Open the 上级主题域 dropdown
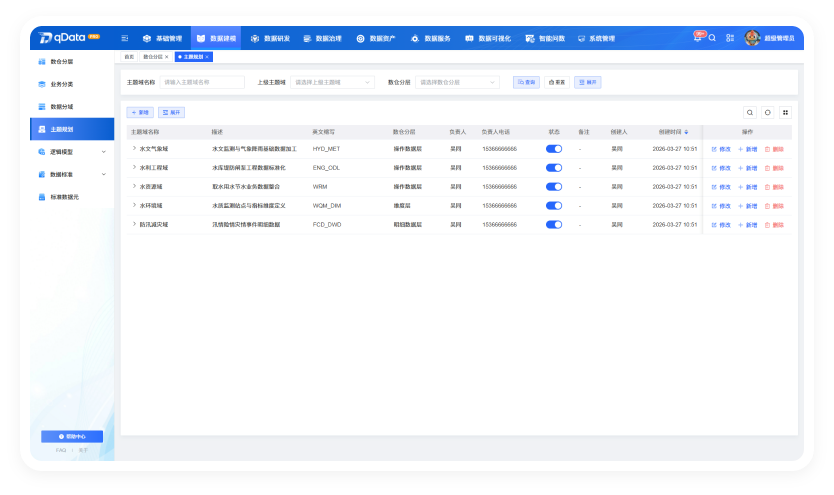 click(332, 82)
